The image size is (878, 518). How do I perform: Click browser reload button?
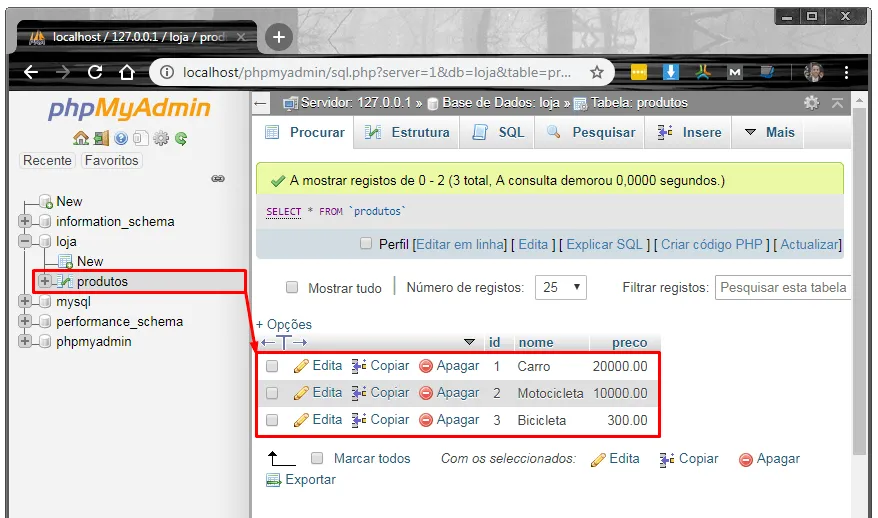pyautogui.click(x=95, y=72)
